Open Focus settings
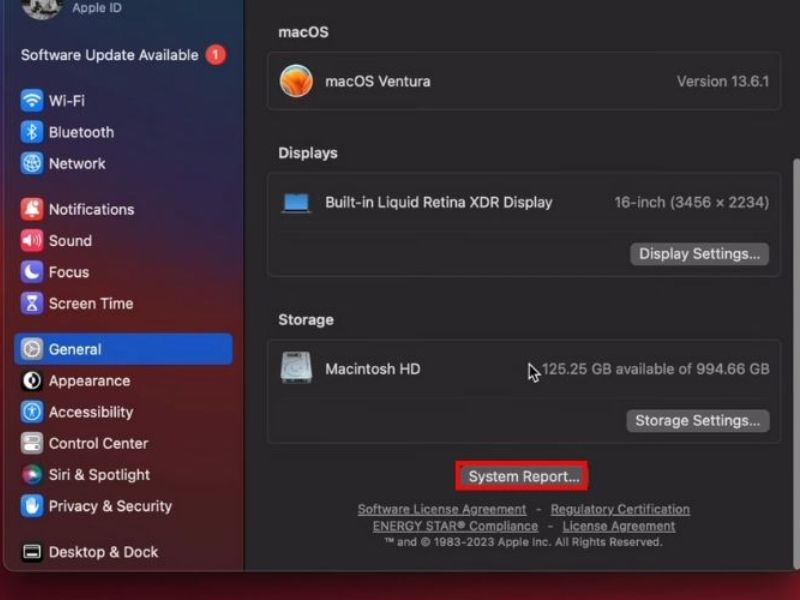 123,272
